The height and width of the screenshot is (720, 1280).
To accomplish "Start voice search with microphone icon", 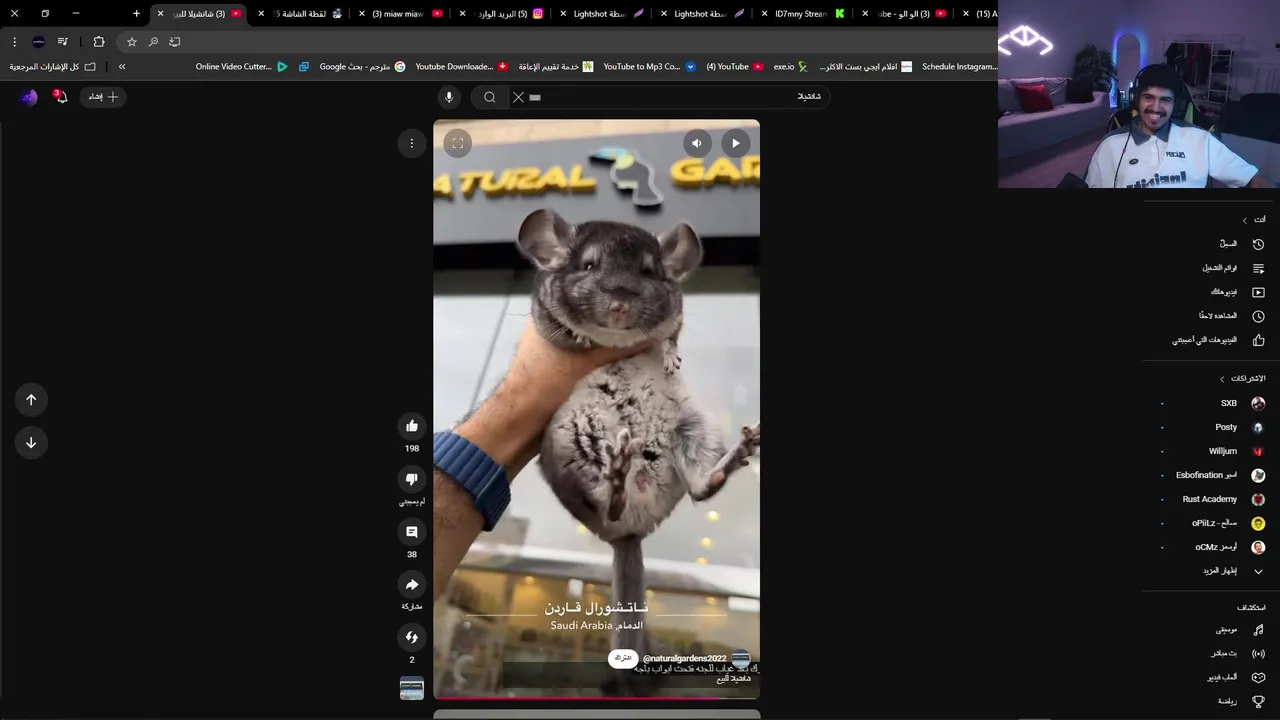I will (449, 97).
